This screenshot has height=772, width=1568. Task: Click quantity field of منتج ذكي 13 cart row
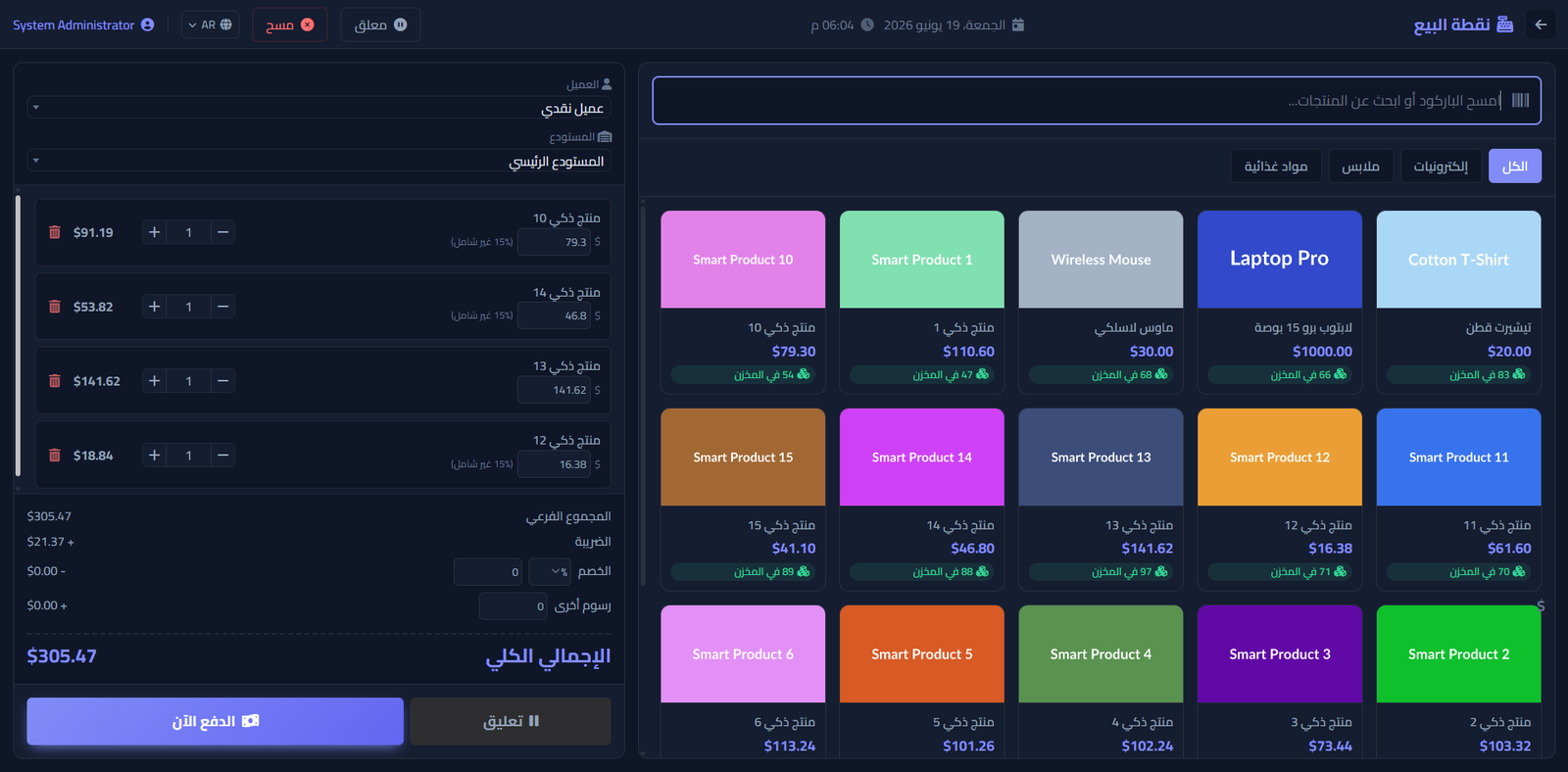tap(189, 381)
